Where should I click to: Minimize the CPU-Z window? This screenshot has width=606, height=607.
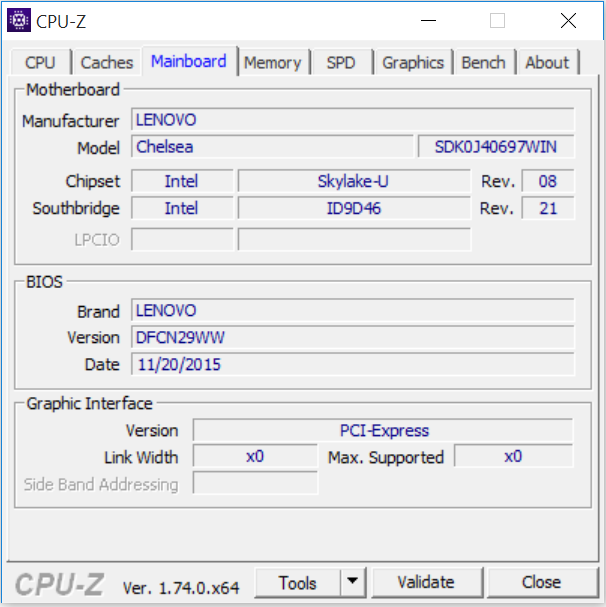click(428, 21)
